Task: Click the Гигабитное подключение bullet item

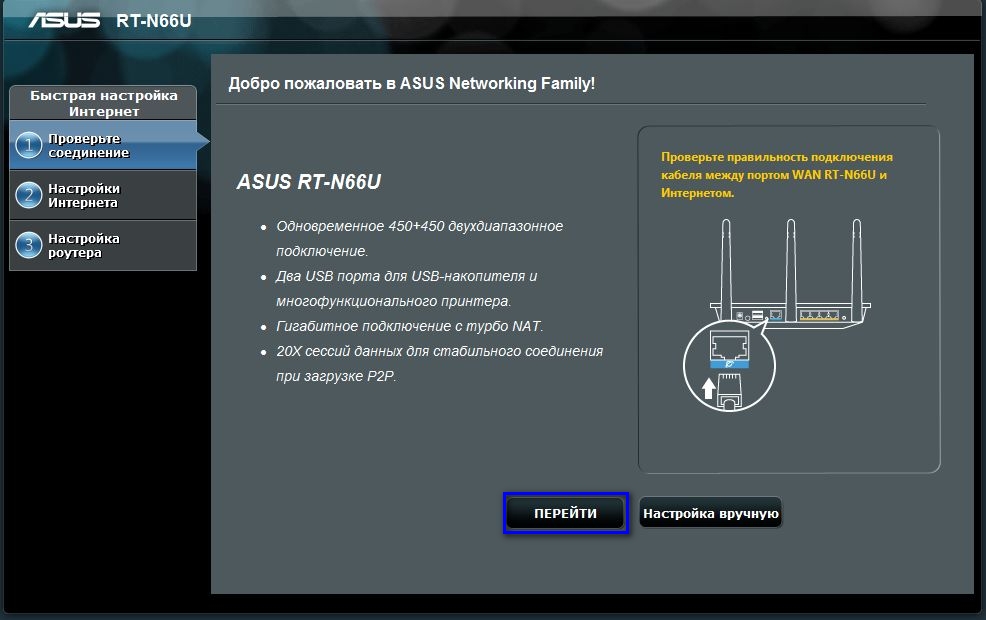Action: coord(409,326)
